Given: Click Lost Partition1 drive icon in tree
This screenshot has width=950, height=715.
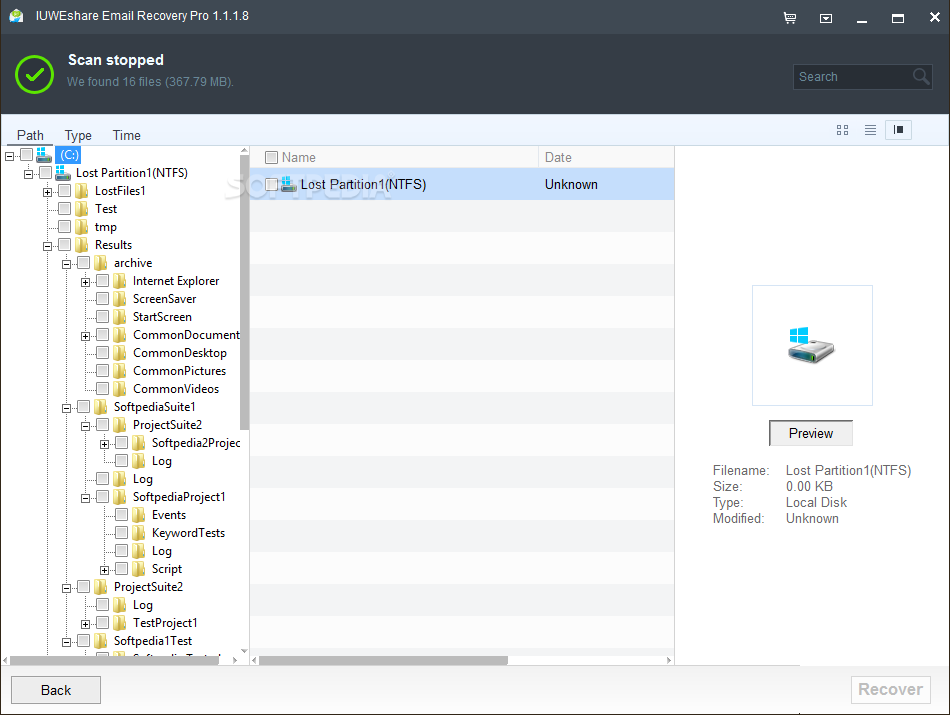Looking at the screenshot, I should 62,173.
